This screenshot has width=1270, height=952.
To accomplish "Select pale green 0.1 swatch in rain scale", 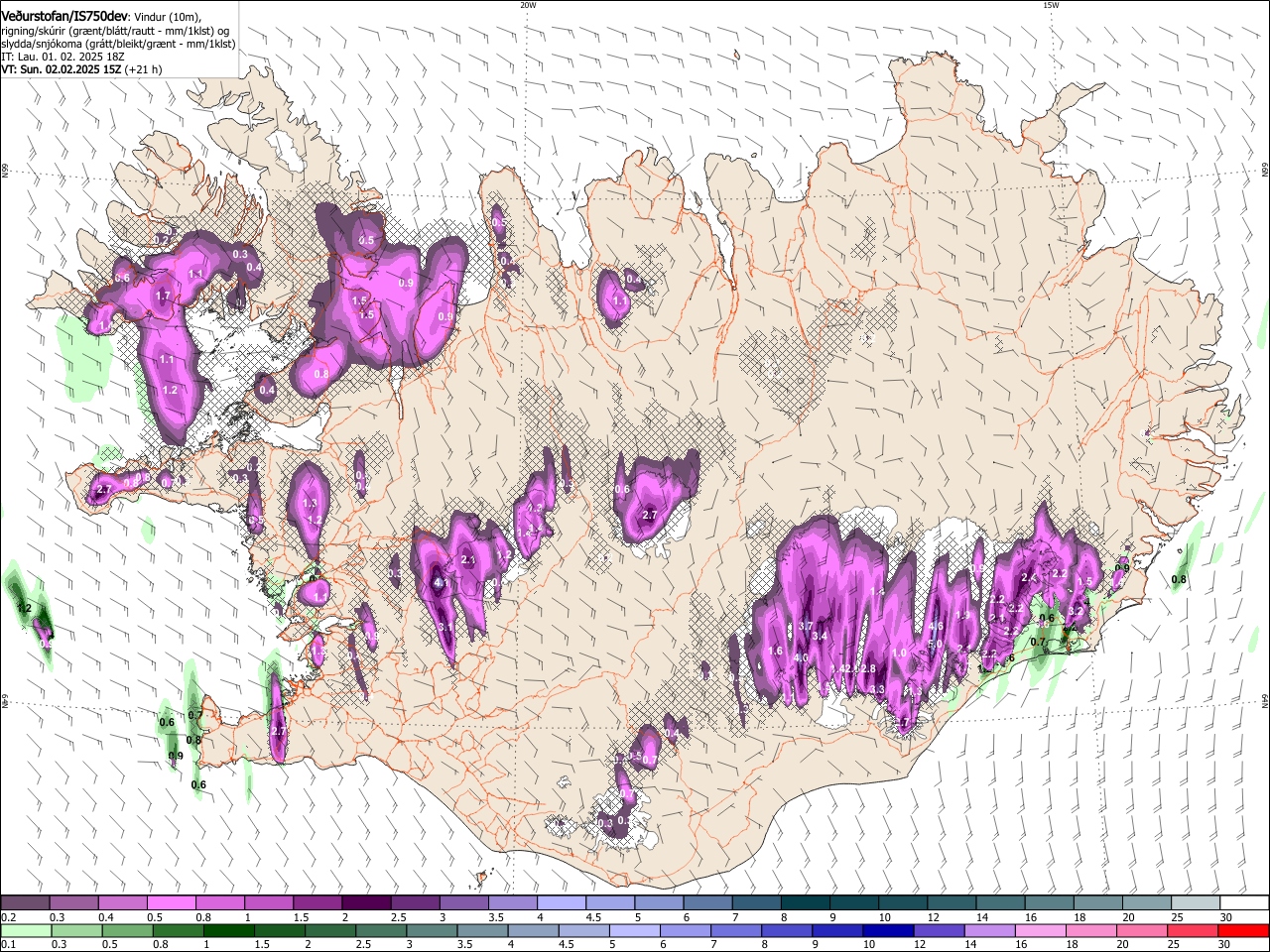I will coord(26,930).
